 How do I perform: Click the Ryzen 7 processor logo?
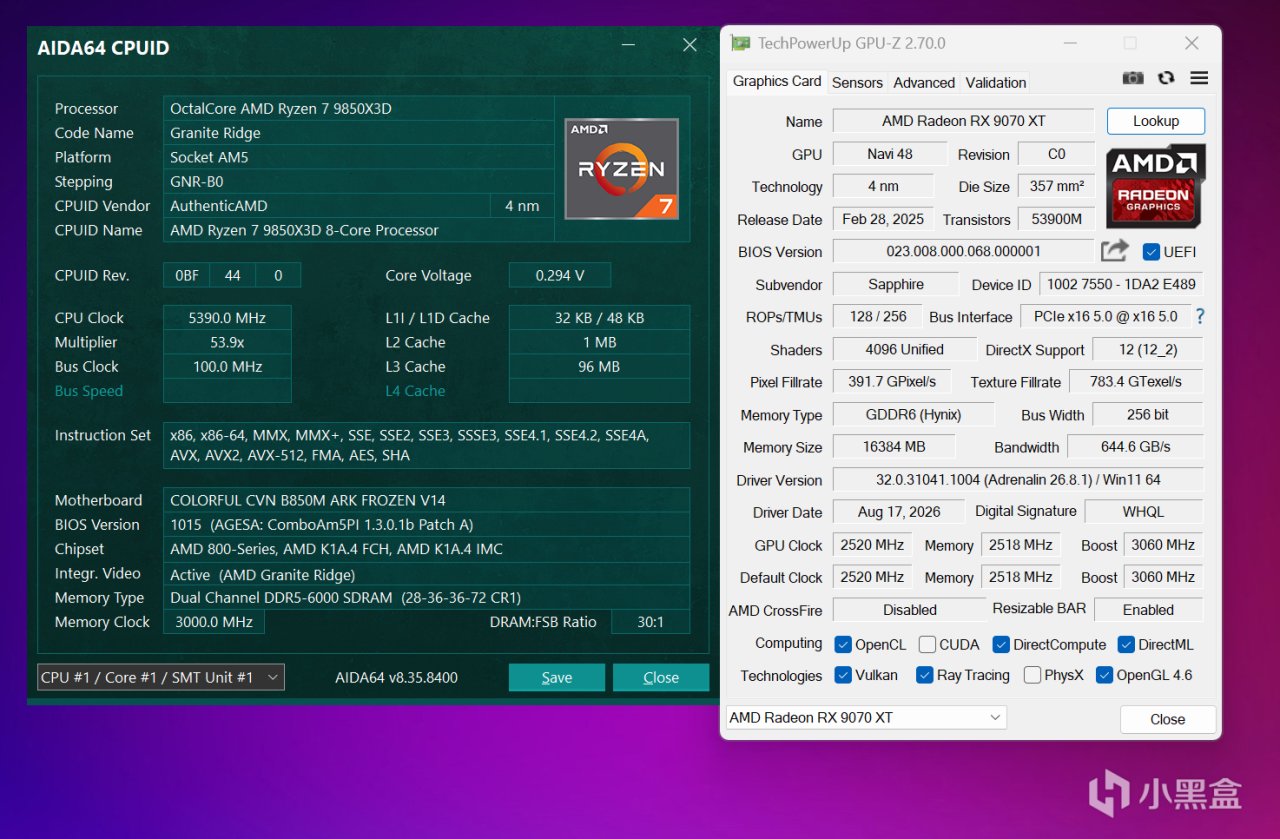click(622, 168)
